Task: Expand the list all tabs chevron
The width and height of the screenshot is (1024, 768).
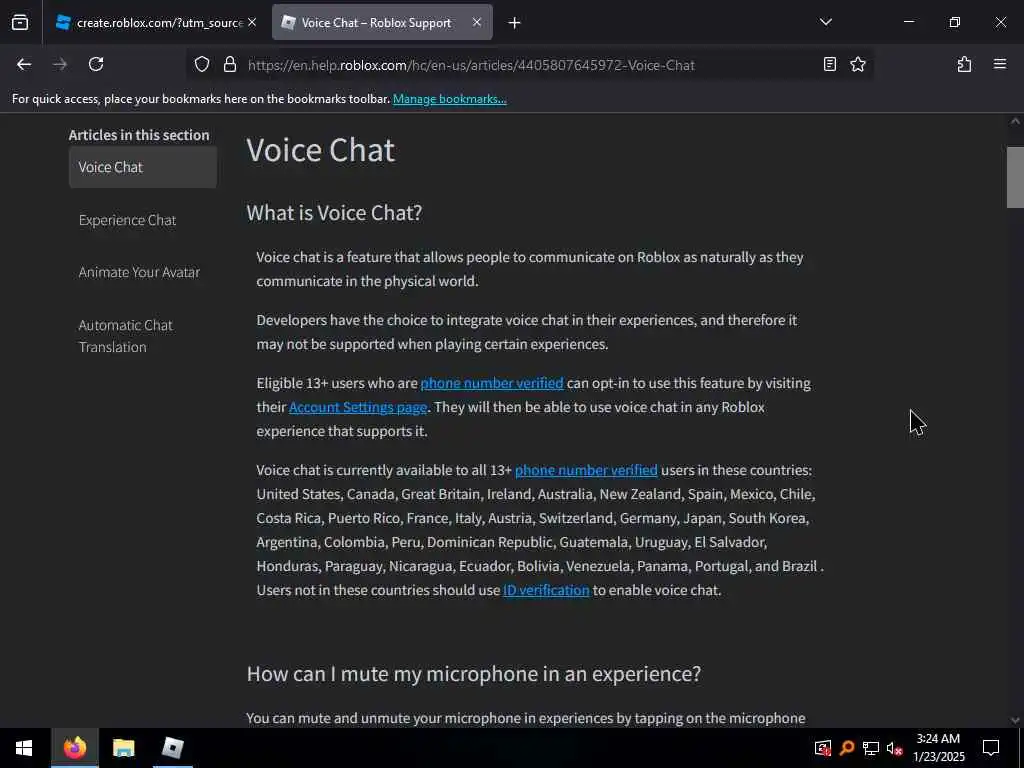Action: (x=825, y=22)
